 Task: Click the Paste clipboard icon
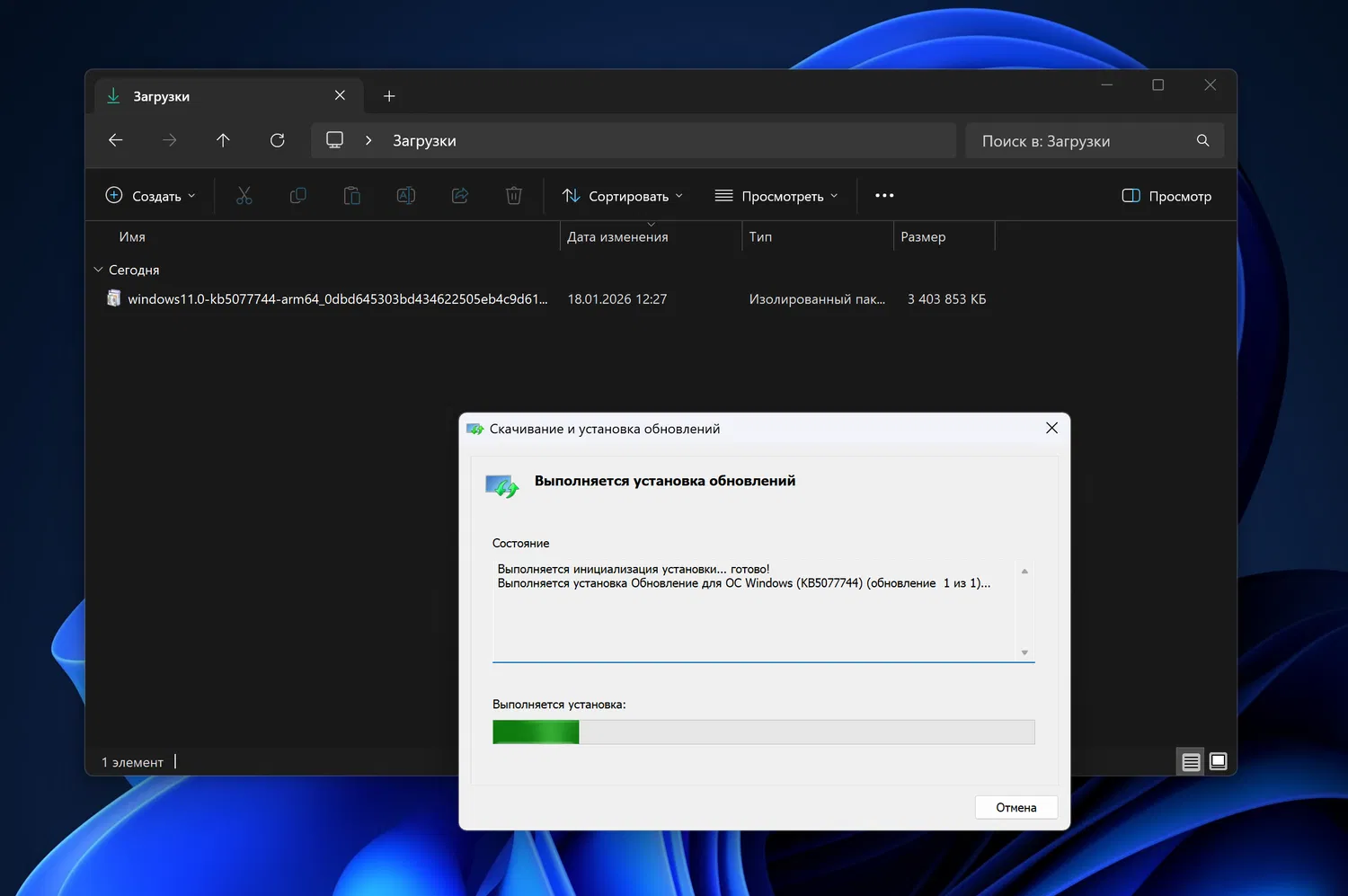pyautogui.click(x=352, y=196)
